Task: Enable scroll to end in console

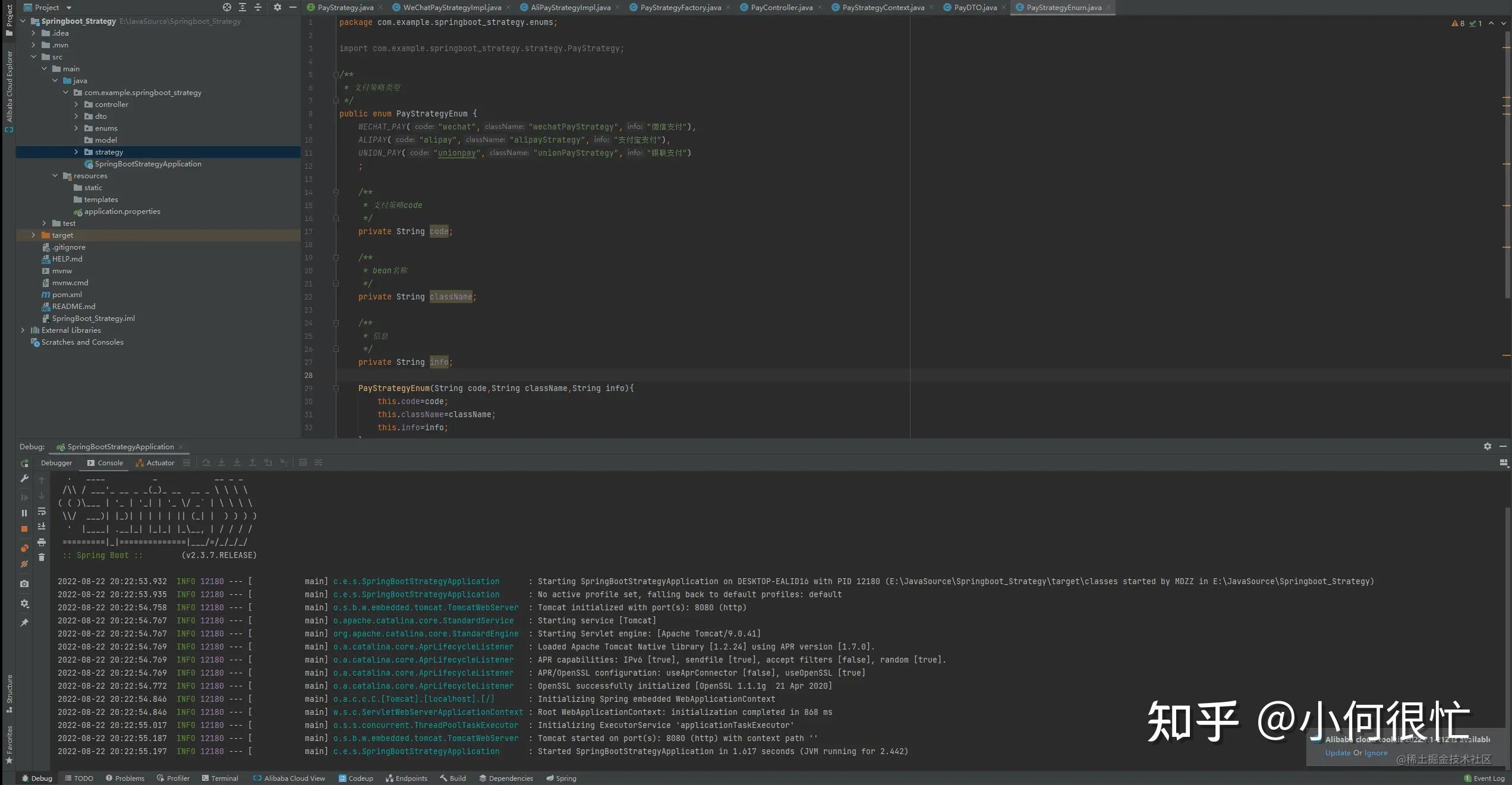Action: click(x=42, y=527)
